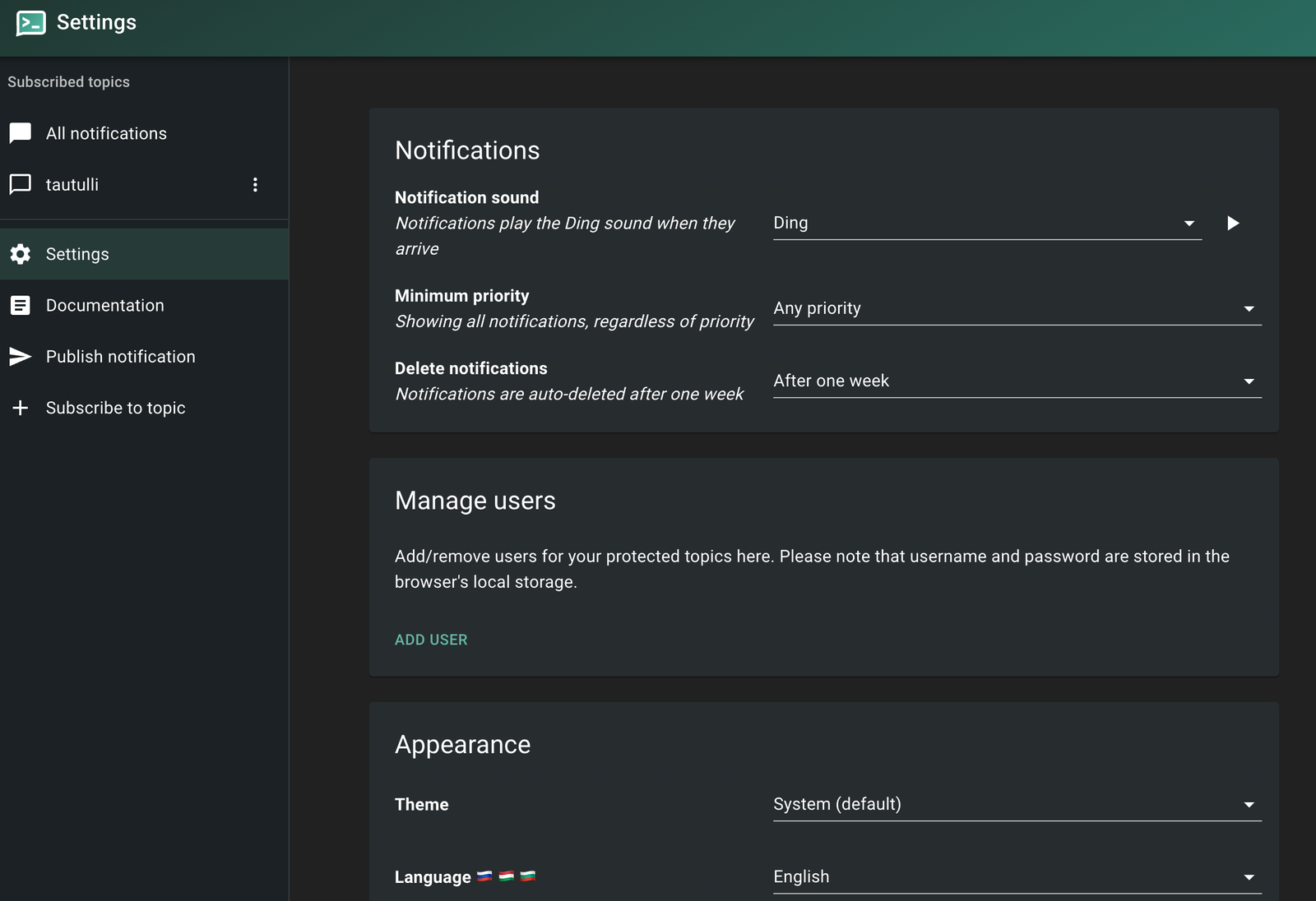The width and height of the screenshot is (1316, 901).
Task: Click the ntfy logo in the header
Action: click(x=30, y=22)
